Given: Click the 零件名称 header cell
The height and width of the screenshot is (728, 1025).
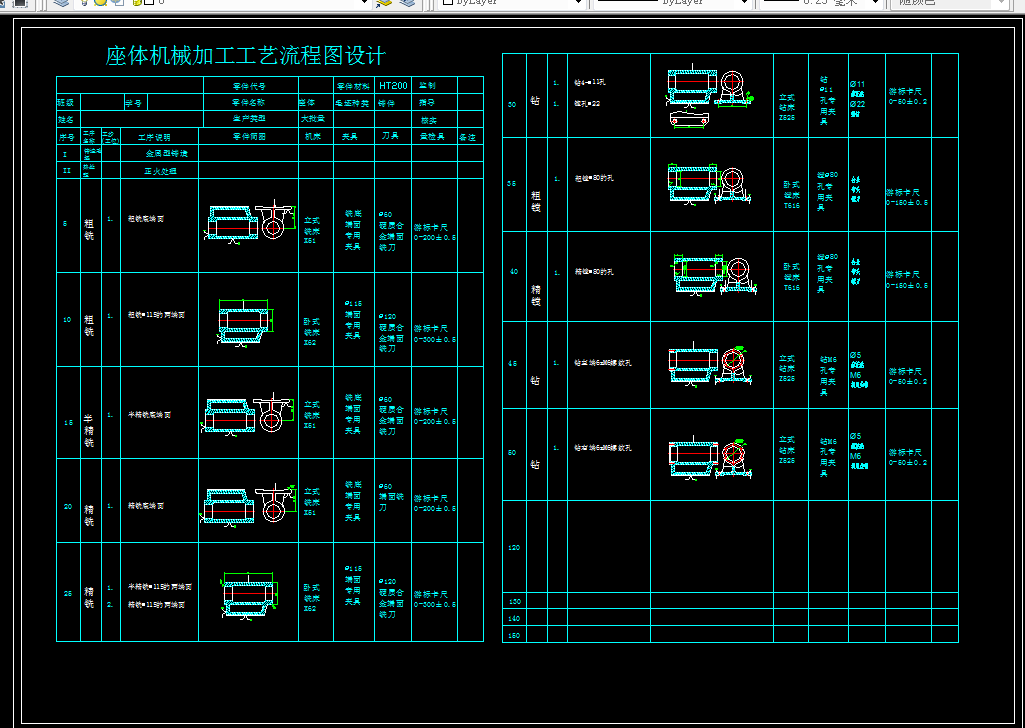Looking at the screenshot, I should click(249, 102).
